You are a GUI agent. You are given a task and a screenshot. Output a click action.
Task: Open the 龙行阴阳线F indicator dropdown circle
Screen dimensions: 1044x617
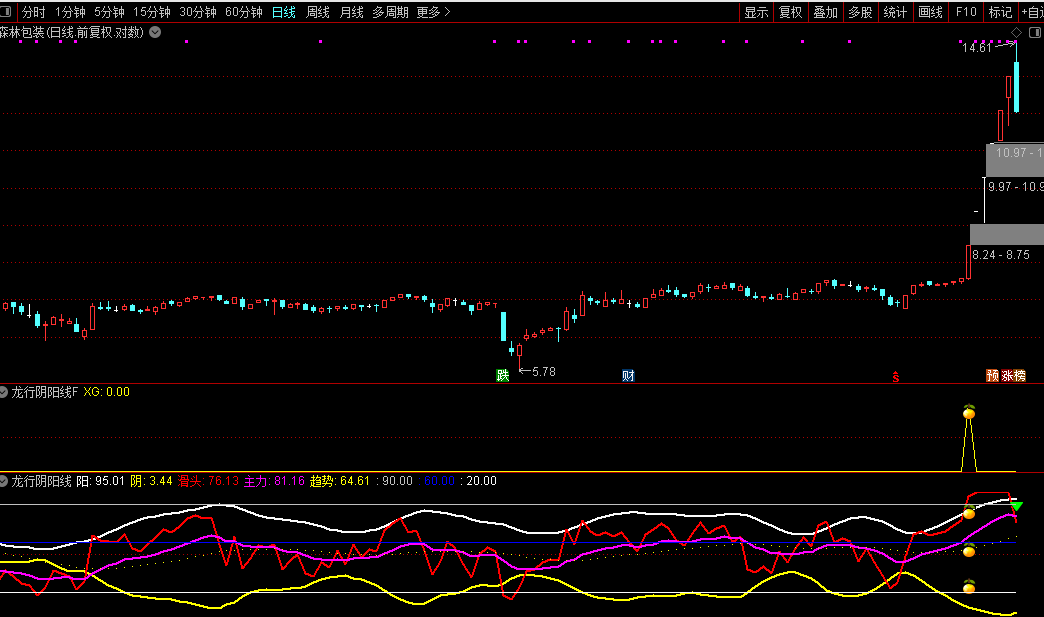3,392
